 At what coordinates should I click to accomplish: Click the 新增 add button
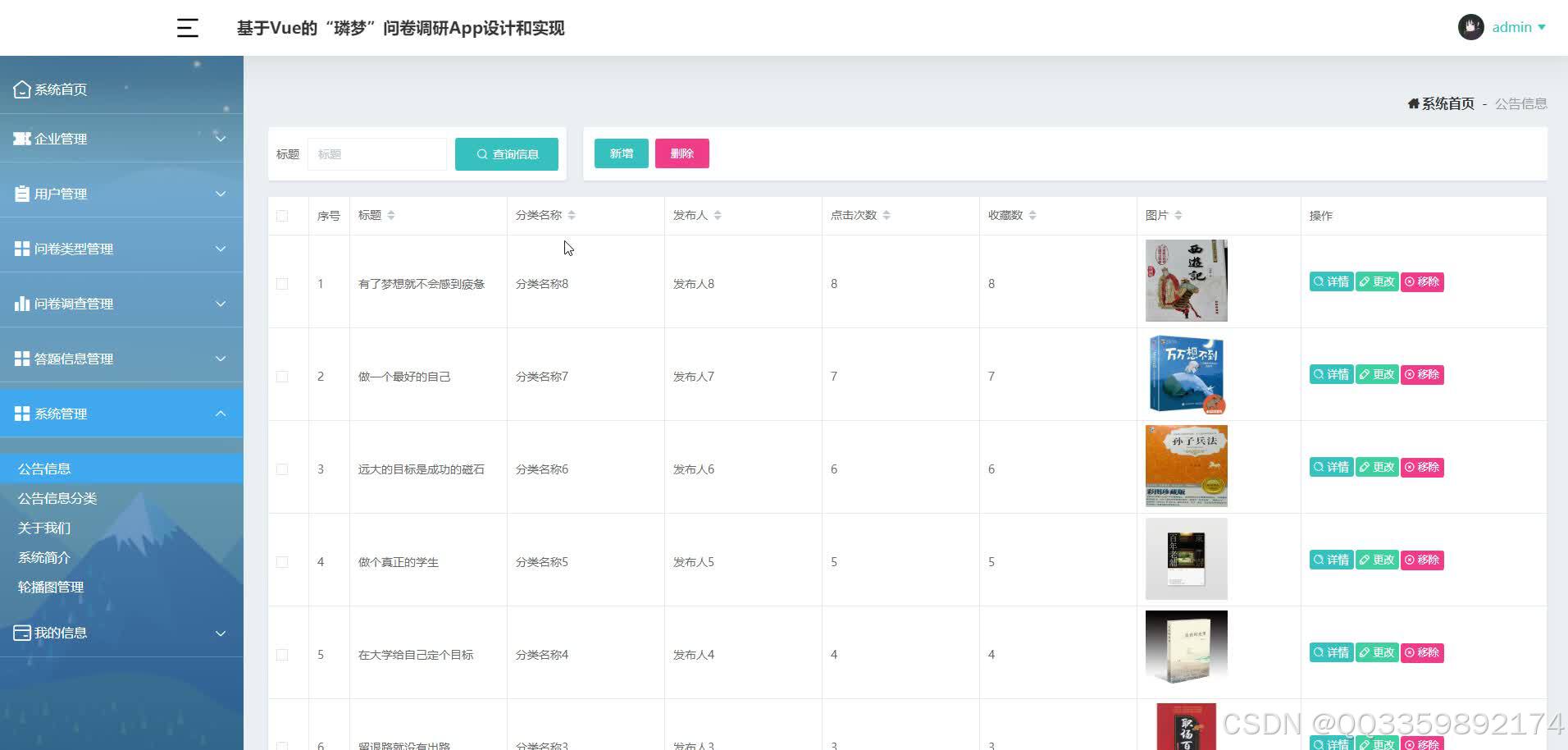point(621,153)
